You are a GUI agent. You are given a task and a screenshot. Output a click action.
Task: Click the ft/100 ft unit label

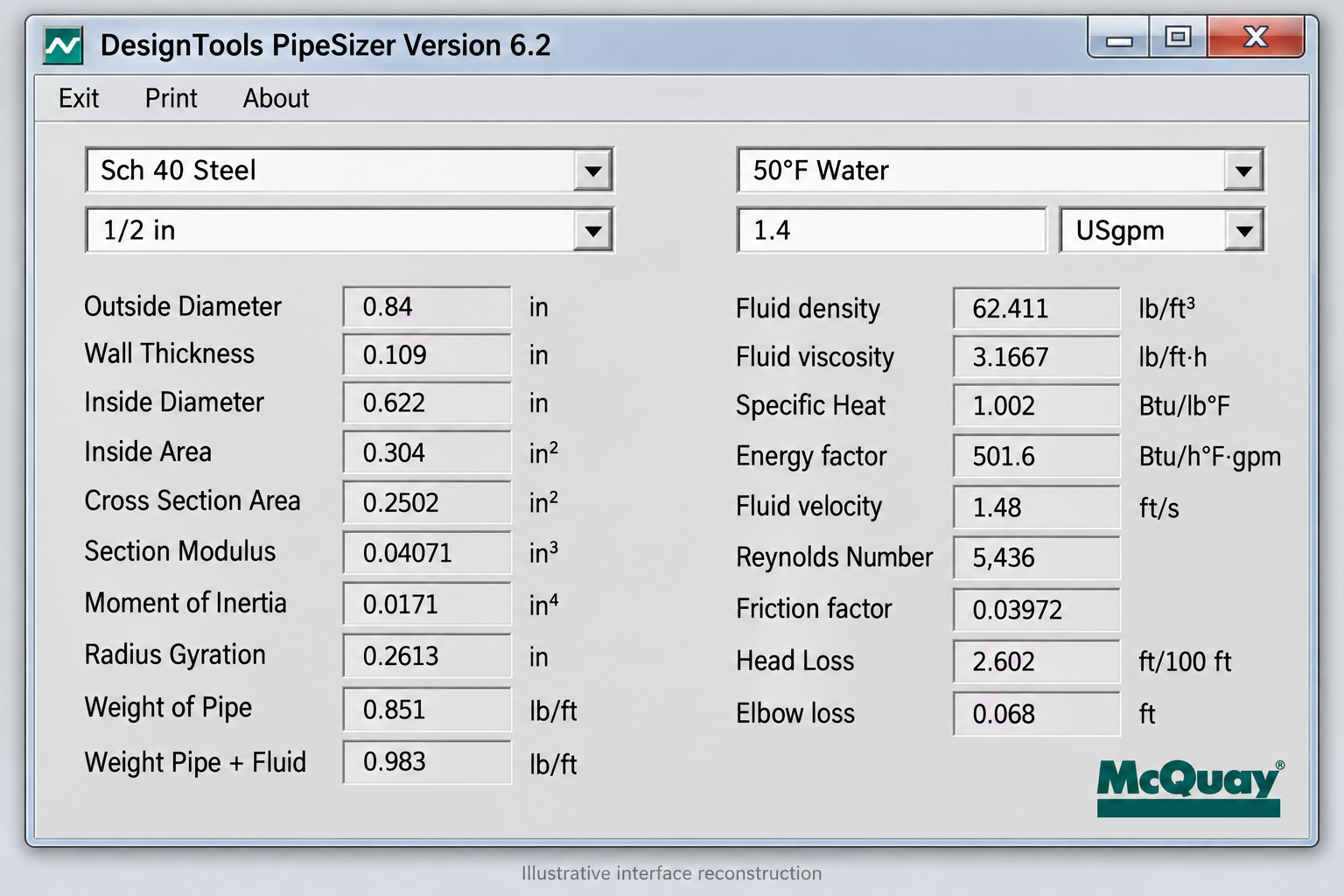(x=1185, y=661)
